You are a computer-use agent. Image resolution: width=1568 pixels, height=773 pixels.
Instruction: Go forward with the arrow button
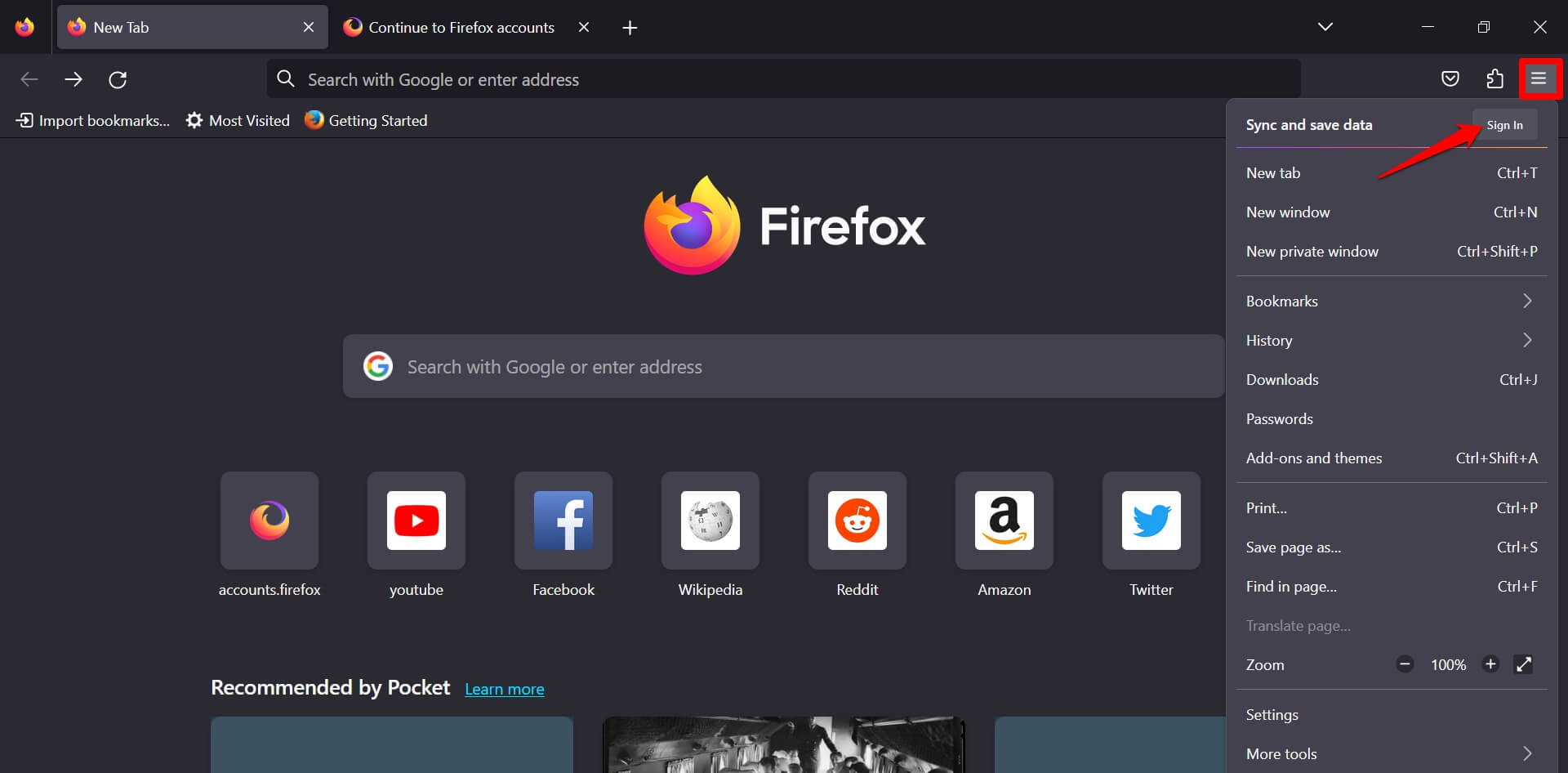(x=73, y=79)
